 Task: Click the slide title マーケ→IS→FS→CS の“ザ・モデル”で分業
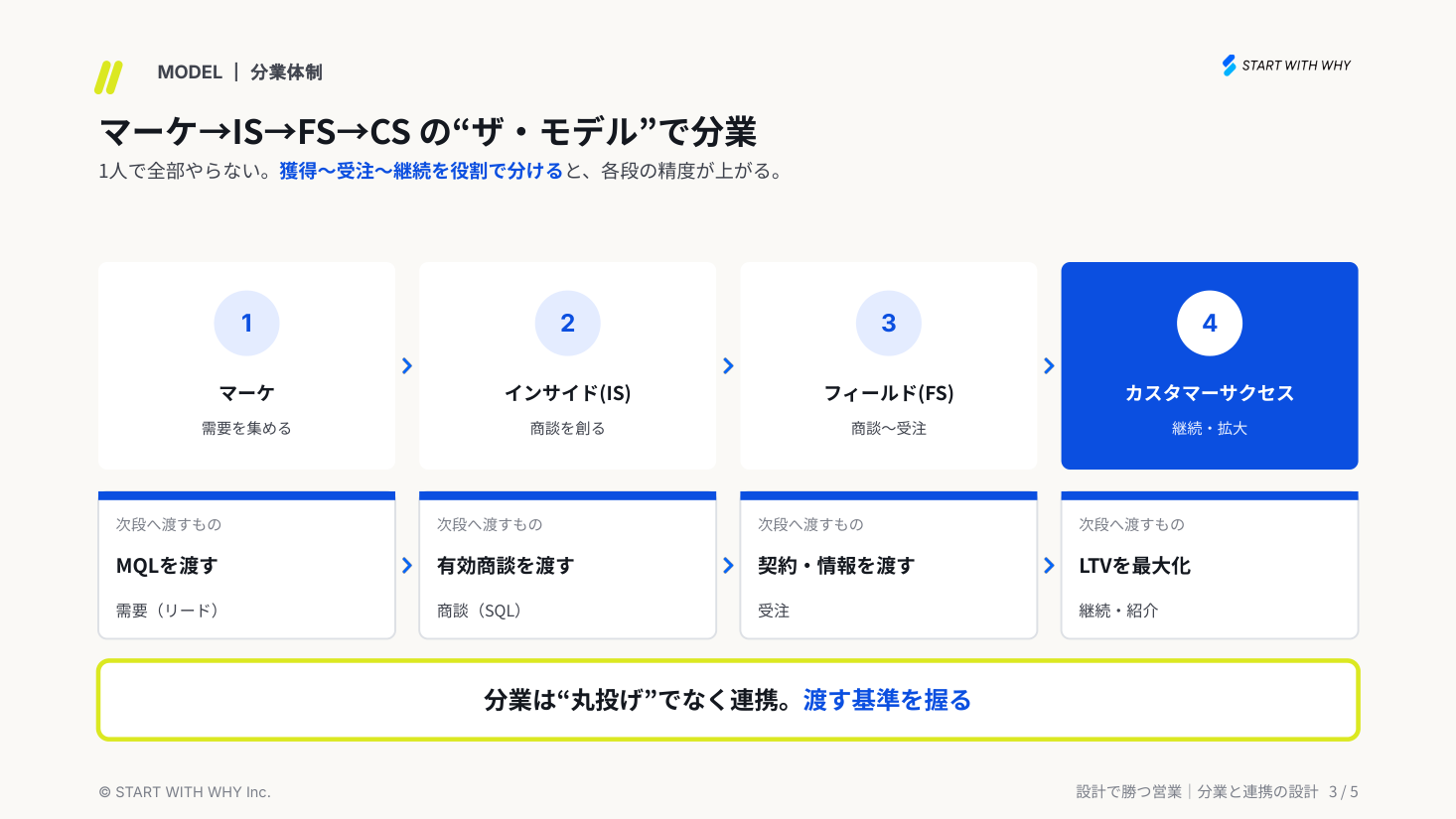pos(428,131)
